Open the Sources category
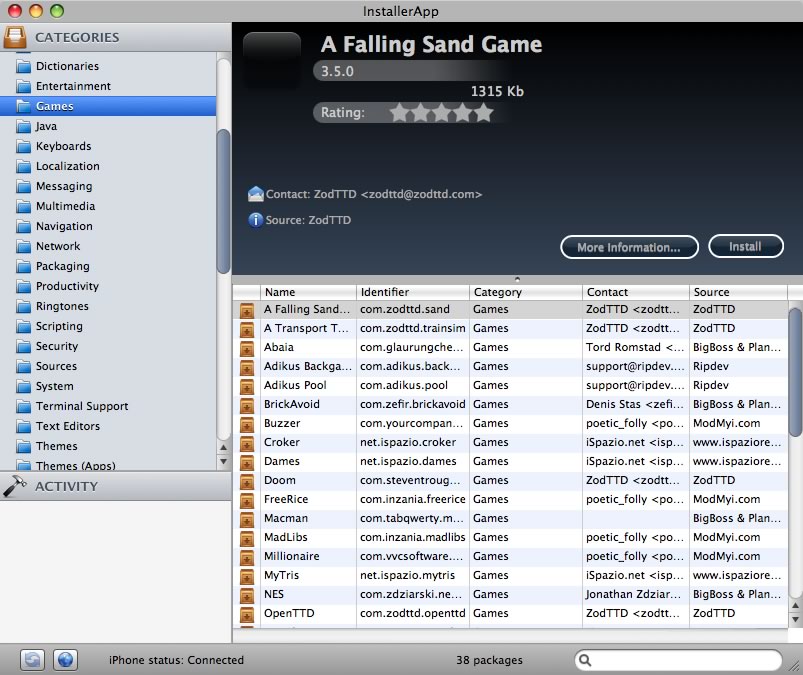 (108, 366)
